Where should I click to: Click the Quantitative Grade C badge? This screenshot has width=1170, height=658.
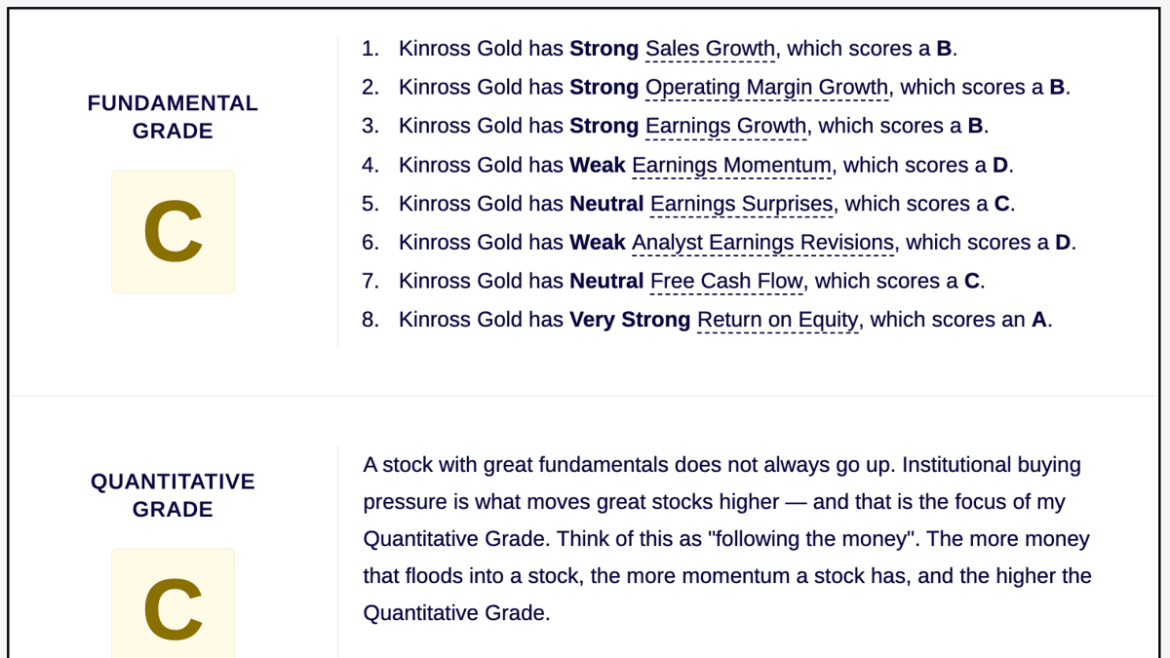coord(173,604)
